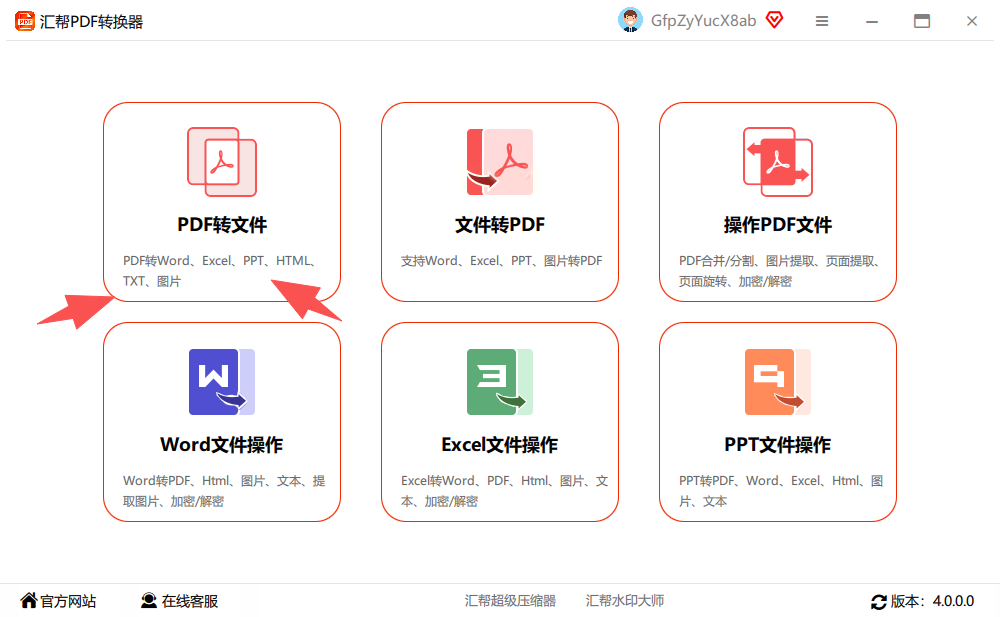The height and width of the screenshot is (617, 1000).
Task: Click the 操作PDF文件 swap-arrows icon
Action: coord(777,162)
